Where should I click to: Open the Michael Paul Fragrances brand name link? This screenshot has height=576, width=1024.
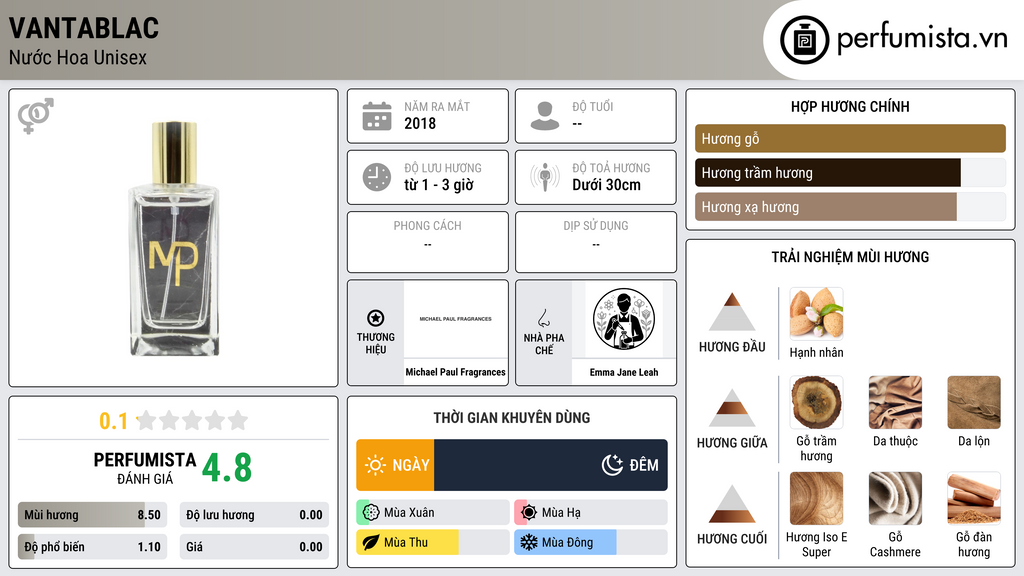456,372
